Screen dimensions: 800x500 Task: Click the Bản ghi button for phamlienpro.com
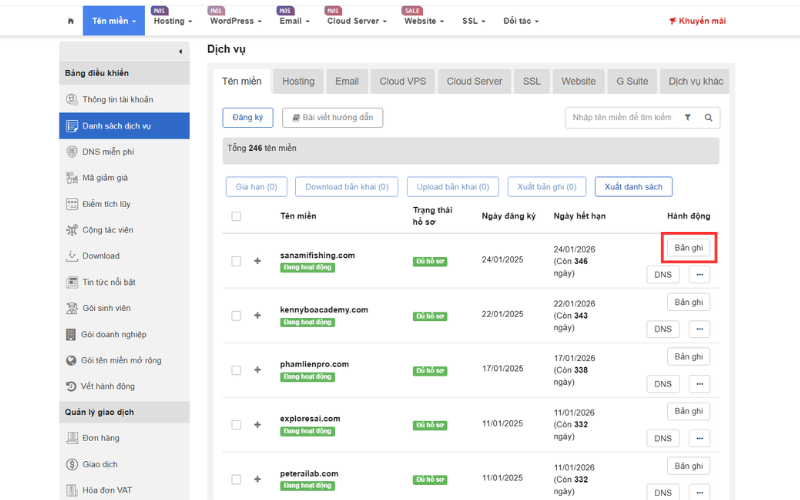tap(689, 357)
